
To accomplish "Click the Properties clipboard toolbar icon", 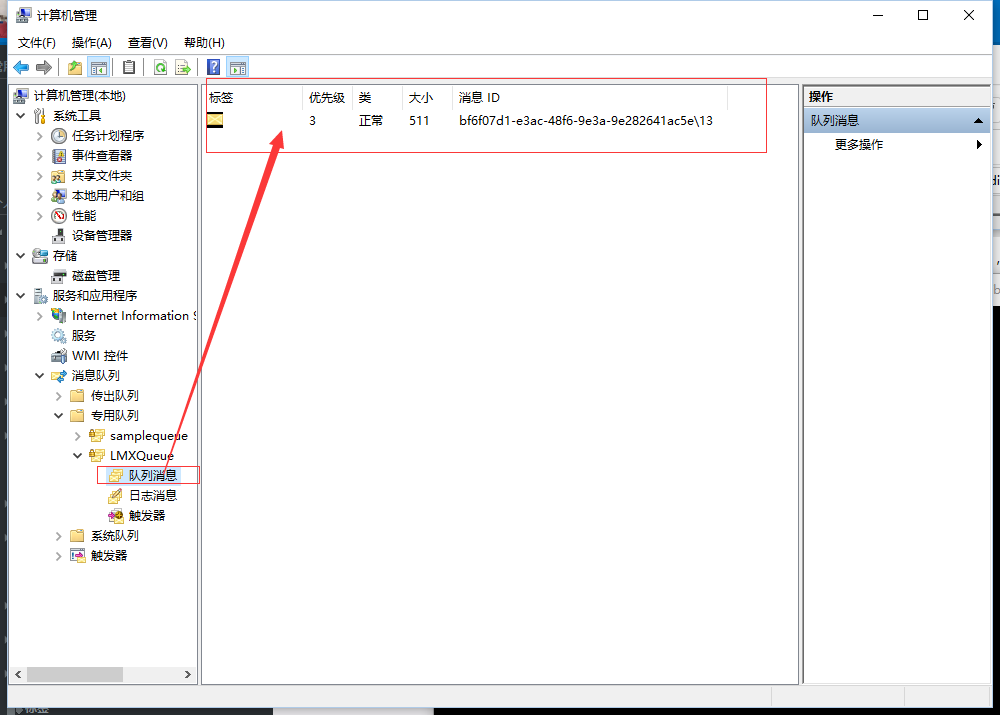I will pyautogui.click(x=129, y=67).
